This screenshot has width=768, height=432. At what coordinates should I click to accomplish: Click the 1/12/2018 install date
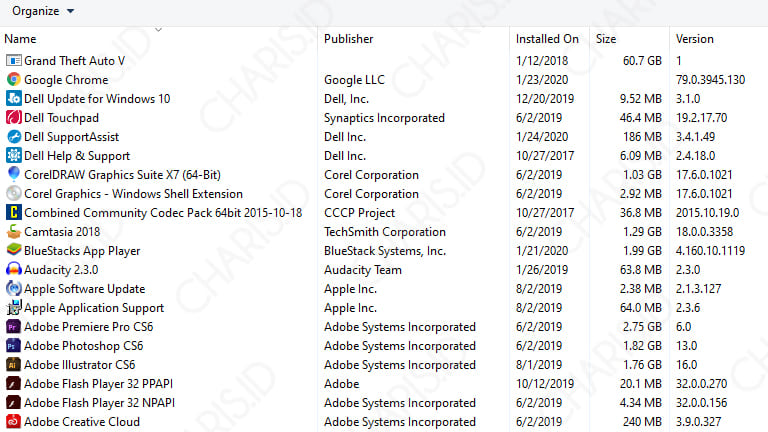[x=542, y=61]
